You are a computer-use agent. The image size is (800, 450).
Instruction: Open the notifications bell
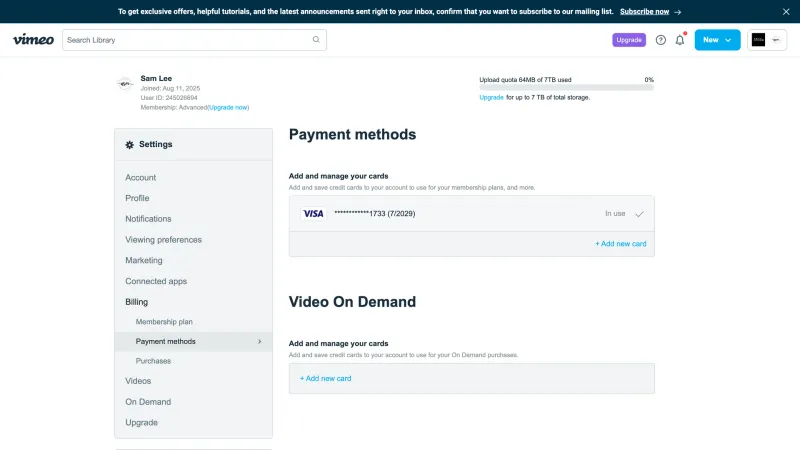tap(680, 40)
